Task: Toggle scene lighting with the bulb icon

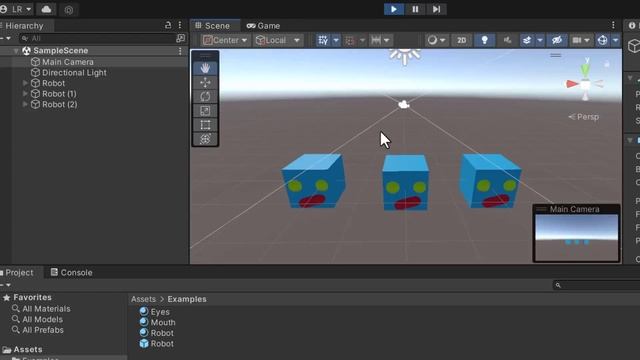Action: (x=484, y=40)
